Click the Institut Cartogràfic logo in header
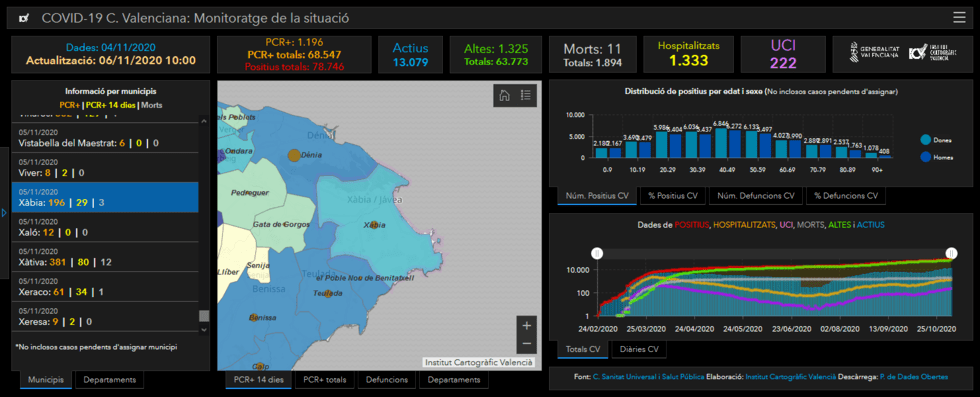Viewport: 980px width, 397px height. coord(932,52)
